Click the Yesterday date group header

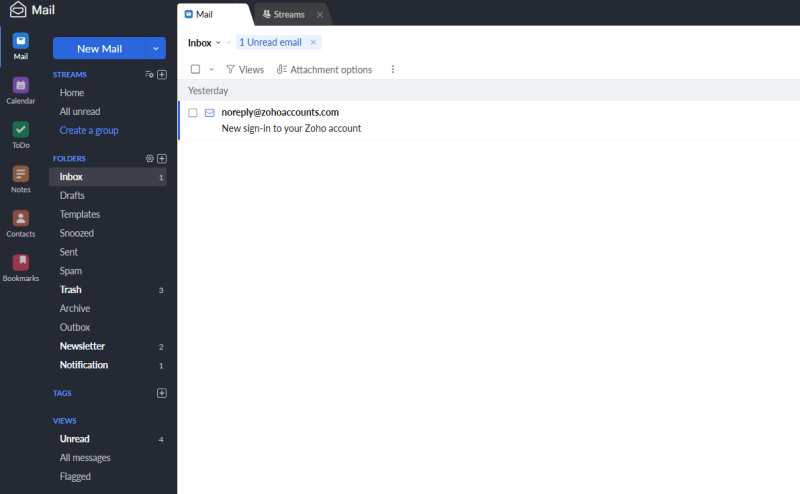208,91
